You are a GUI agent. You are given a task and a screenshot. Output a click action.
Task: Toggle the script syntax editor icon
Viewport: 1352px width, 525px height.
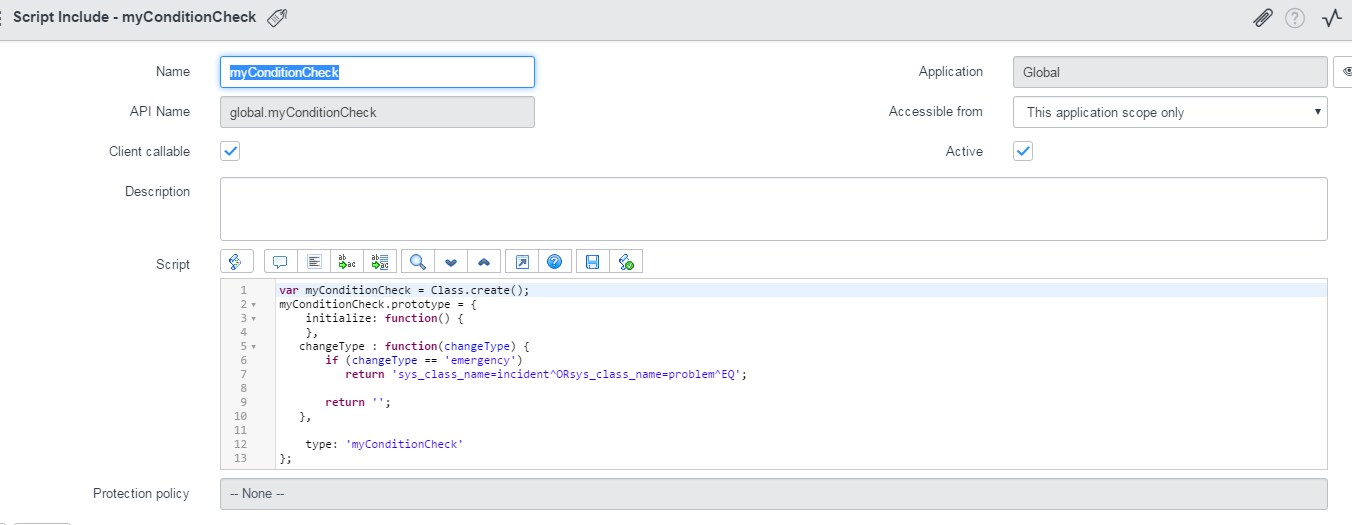tap(236, 261)
